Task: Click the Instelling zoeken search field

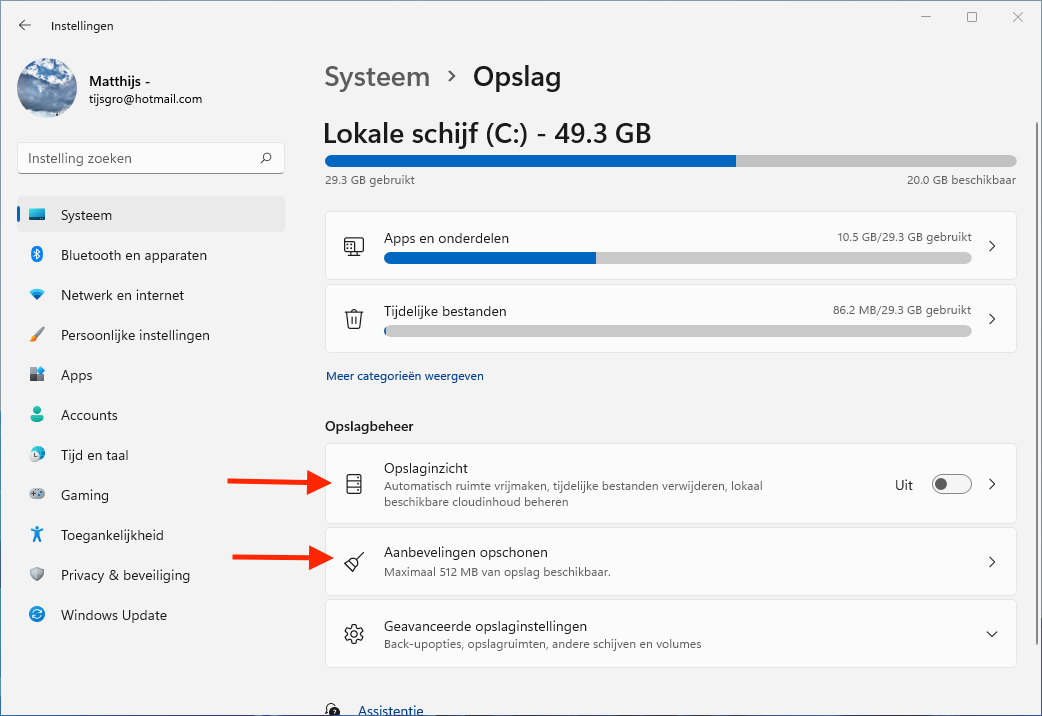Action: click(140, 158)
